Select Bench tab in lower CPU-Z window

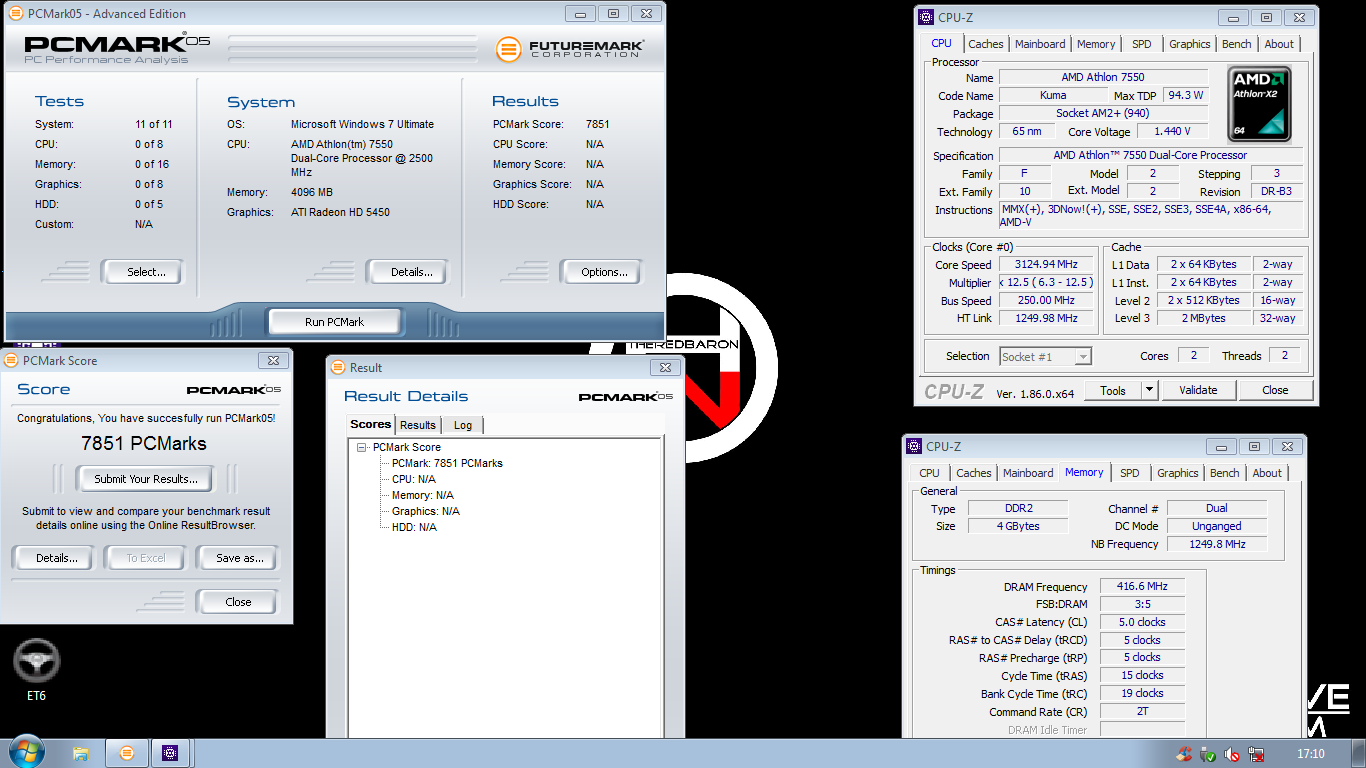[x=1225, y=473]
